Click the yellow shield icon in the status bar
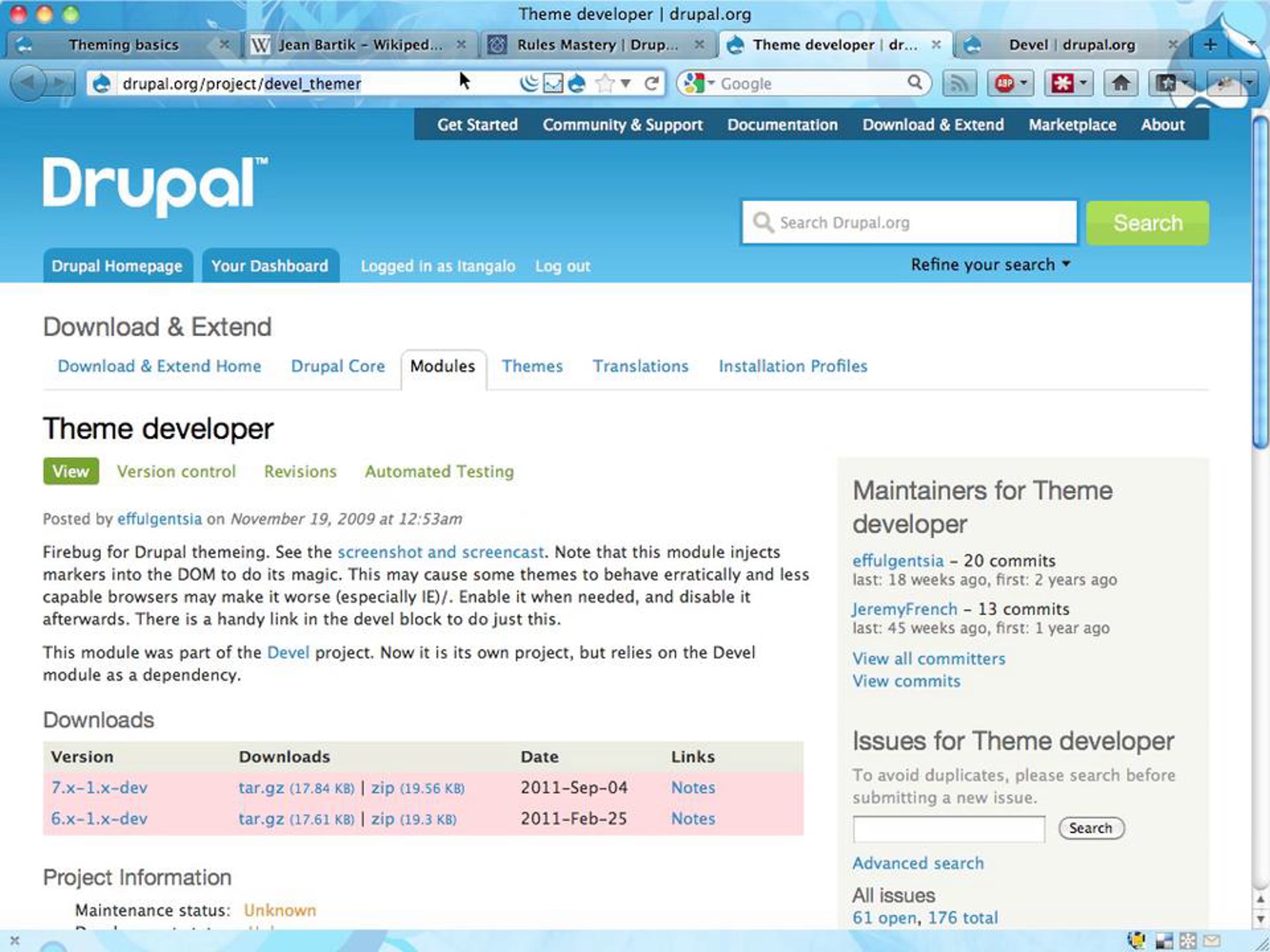This screenshot has height=952, width=1270. (1135, 940)
